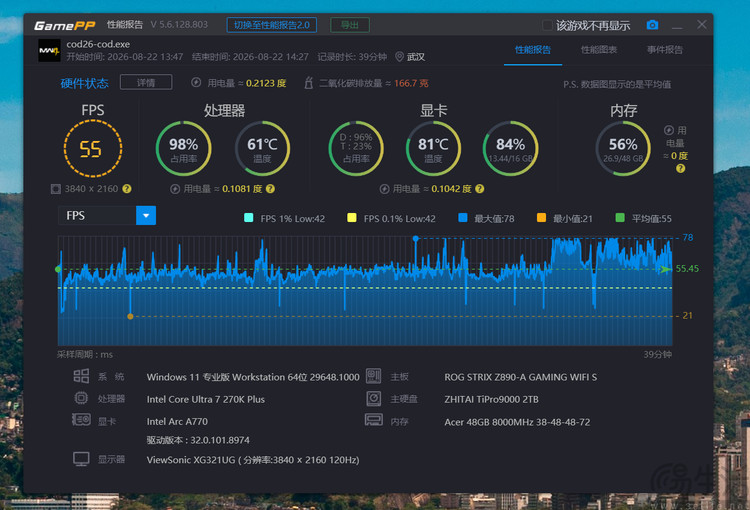Image resolution: width=750 pixels, height=510 pixels.
Task: Click the driver version 32.0.101.8974 text
Action: 198,440
